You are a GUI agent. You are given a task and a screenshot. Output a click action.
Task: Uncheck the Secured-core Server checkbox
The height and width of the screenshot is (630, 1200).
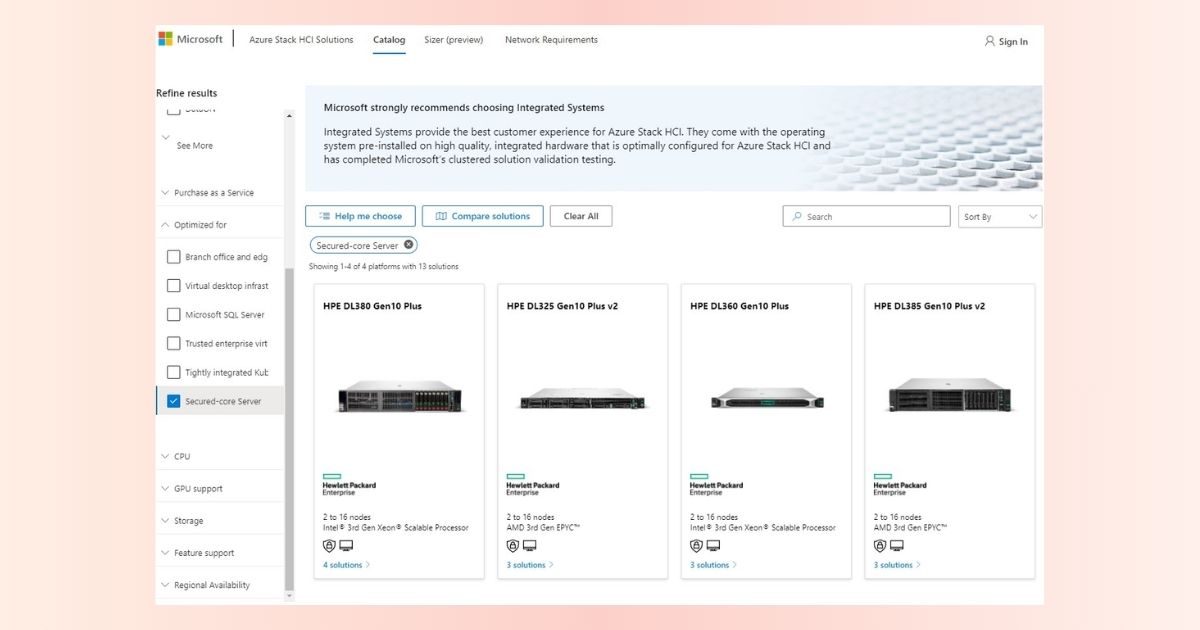[174, 401]
